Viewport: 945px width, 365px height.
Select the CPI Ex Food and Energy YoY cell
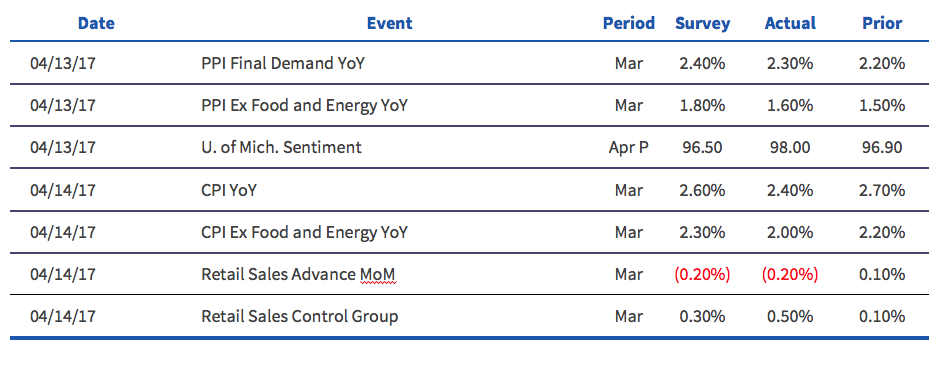[304, 232]
